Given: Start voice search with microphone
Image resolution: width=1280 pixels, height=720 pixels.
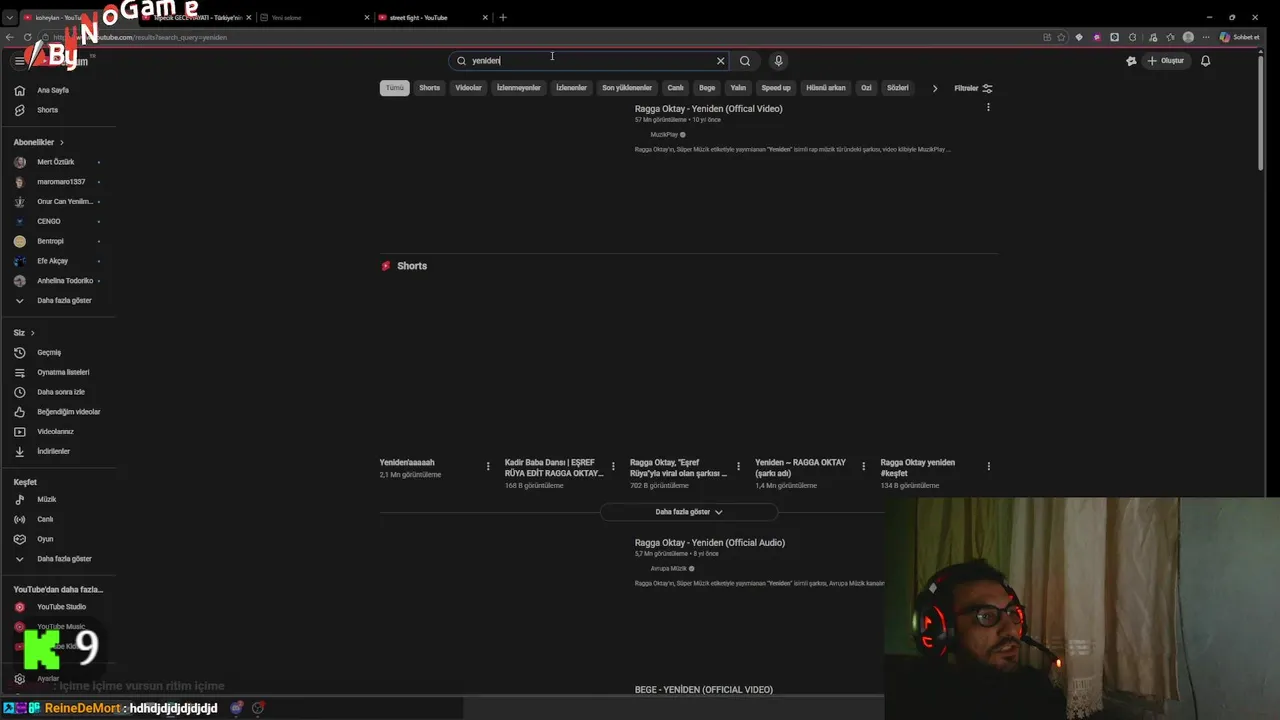Looking at the screenshot, I should click(x=778, y=61).
